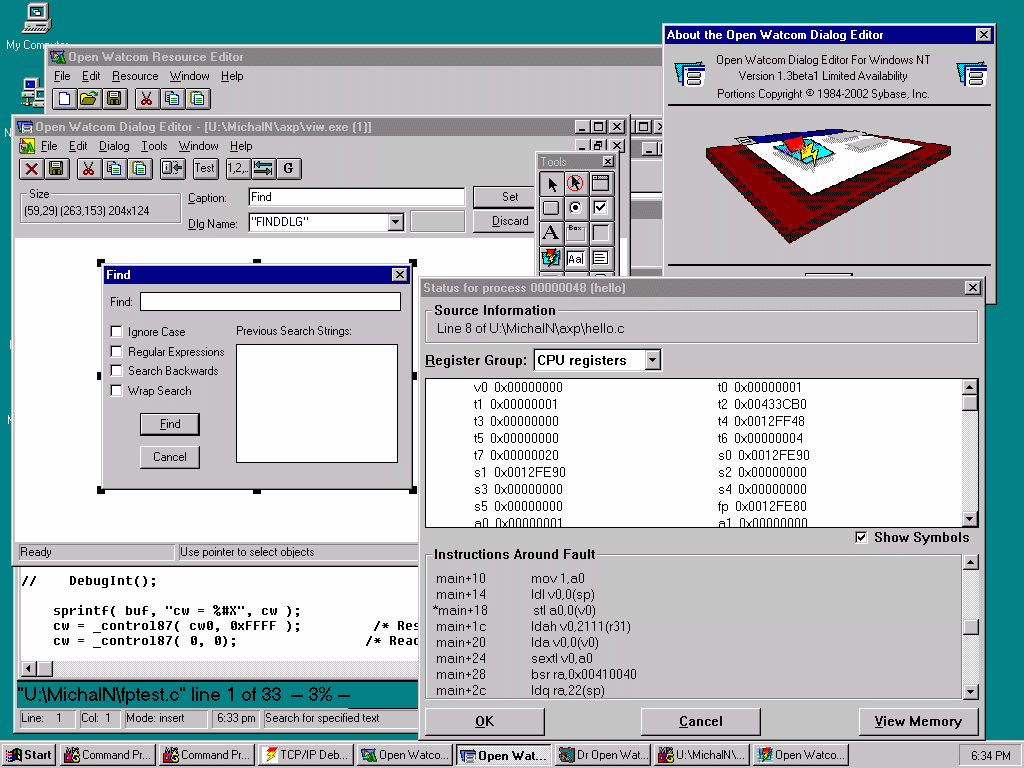The image size is (1024, 768).
Task: Click Cut scissors in Dialog Editor toolbar
Action: click(89, 168)
